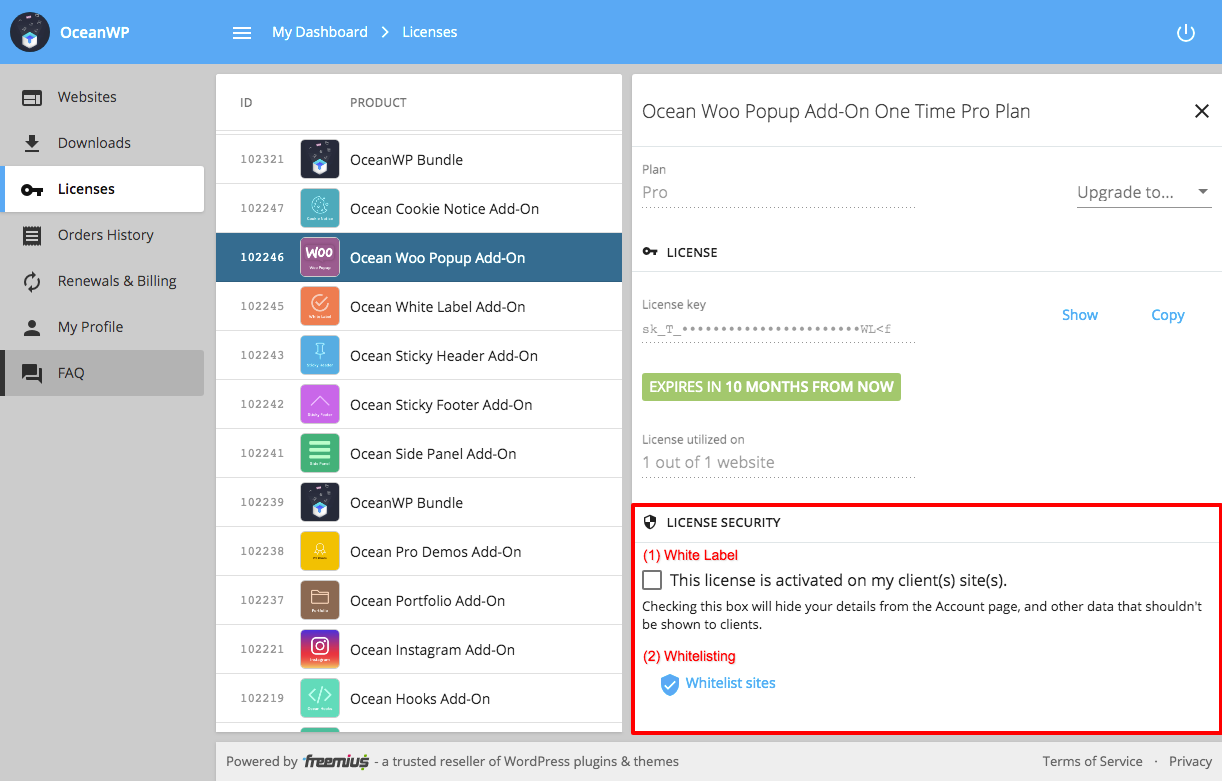1222x781 pixels.
Task: Open Websites in the sidebar
Action: point(87,97)
